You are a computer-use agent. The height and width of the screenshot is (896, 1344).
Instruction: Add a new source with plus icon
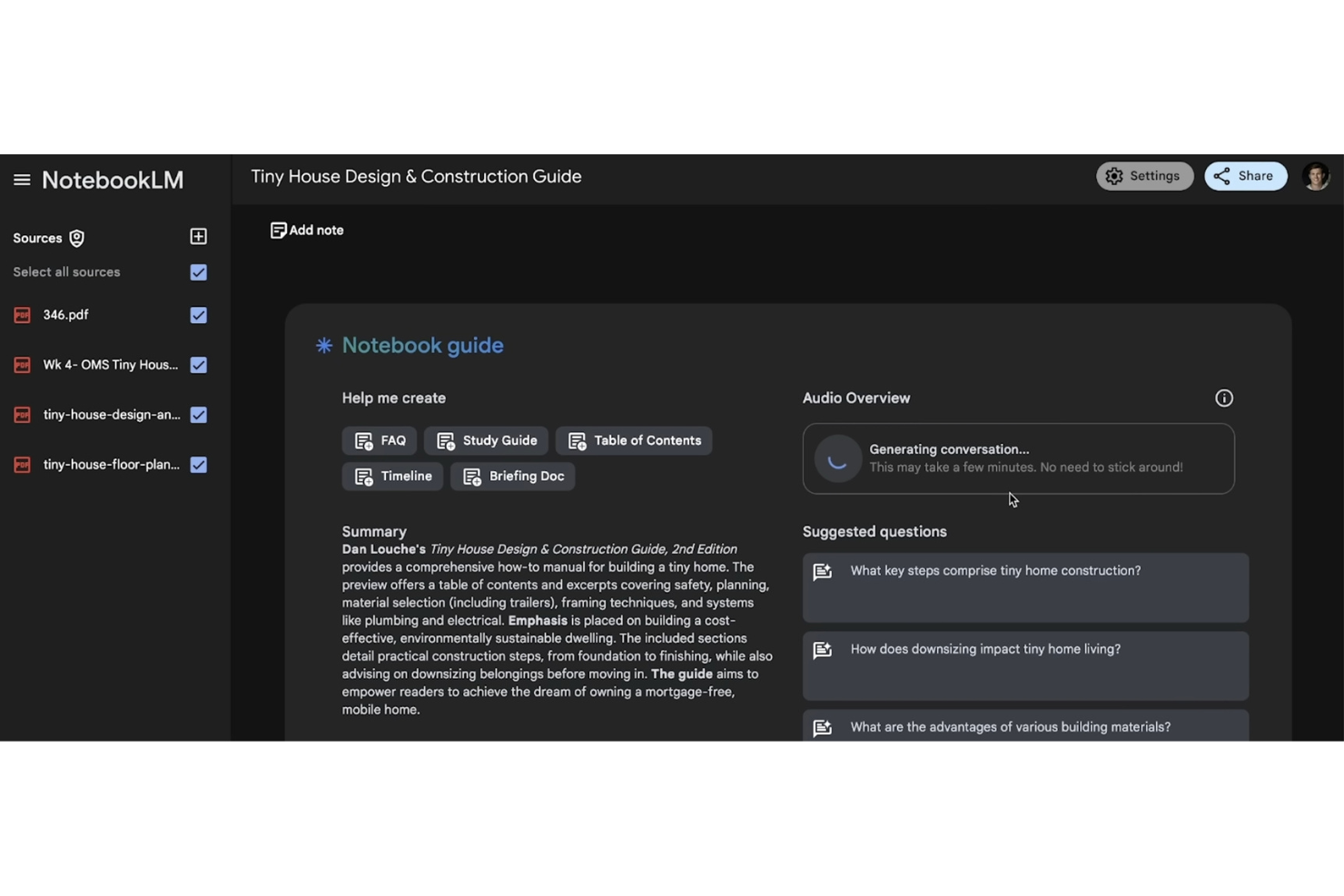(x=198, y=237)
